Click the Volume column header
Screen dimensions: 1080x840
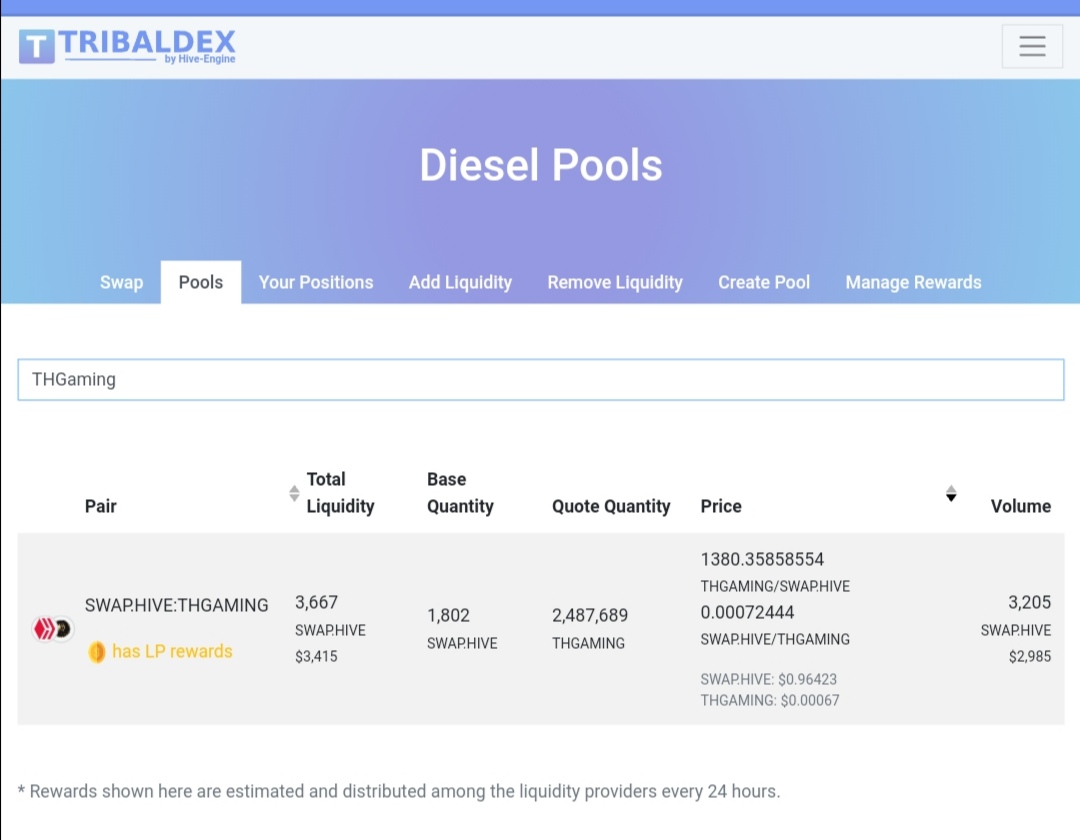coord(1021,506)
